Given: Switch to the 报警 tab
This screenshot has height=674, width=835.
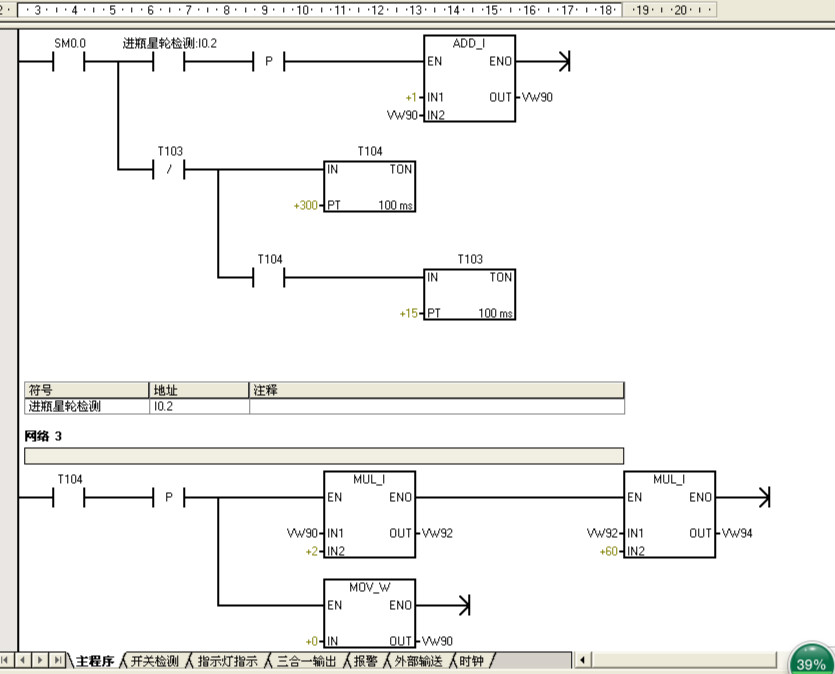Looking at the screenshot, I should click(364, 661).
